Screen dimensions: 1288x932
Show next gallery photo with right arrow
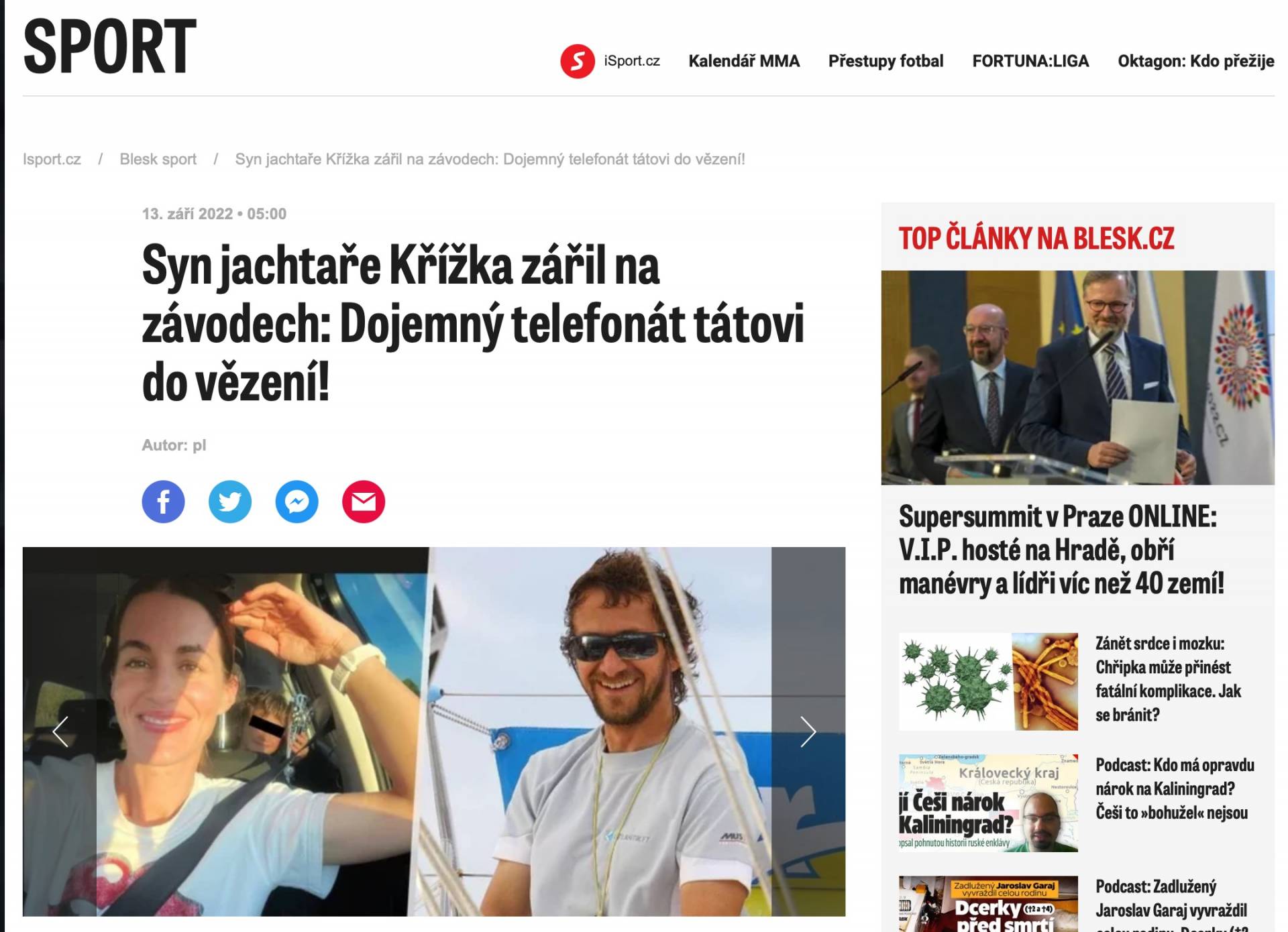pyautogui.click(x=808, y=732)
